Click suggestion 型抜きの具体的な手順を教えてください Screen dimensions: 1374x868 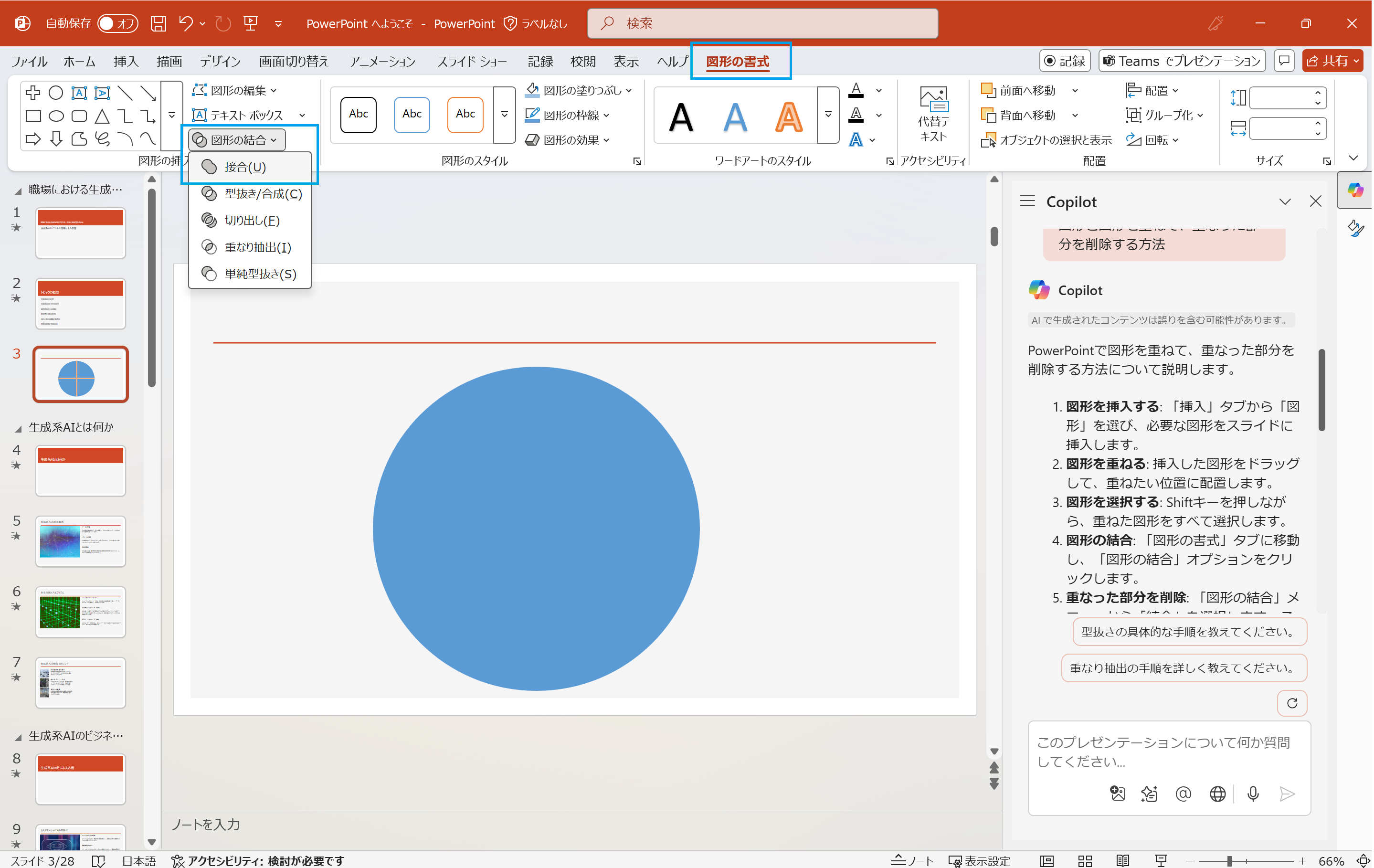pyautogui.click(x=1189, y=632)
